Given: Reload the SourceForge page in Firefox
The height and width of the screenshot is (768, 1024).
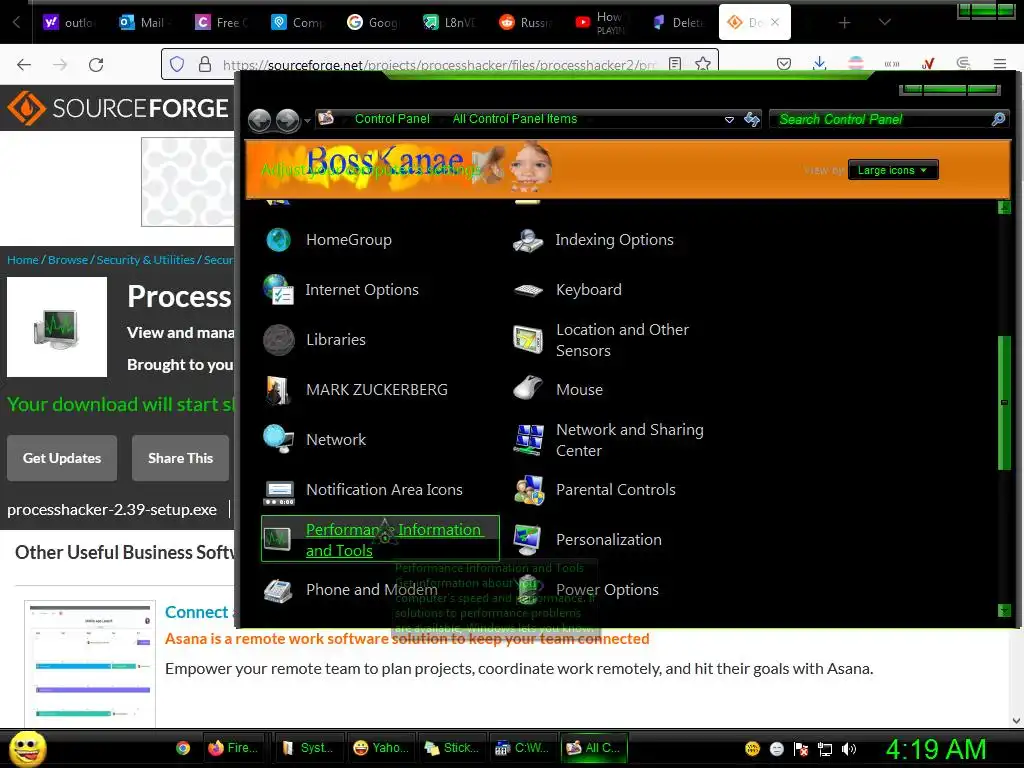Looking at the screenshot, I should 96,64.
